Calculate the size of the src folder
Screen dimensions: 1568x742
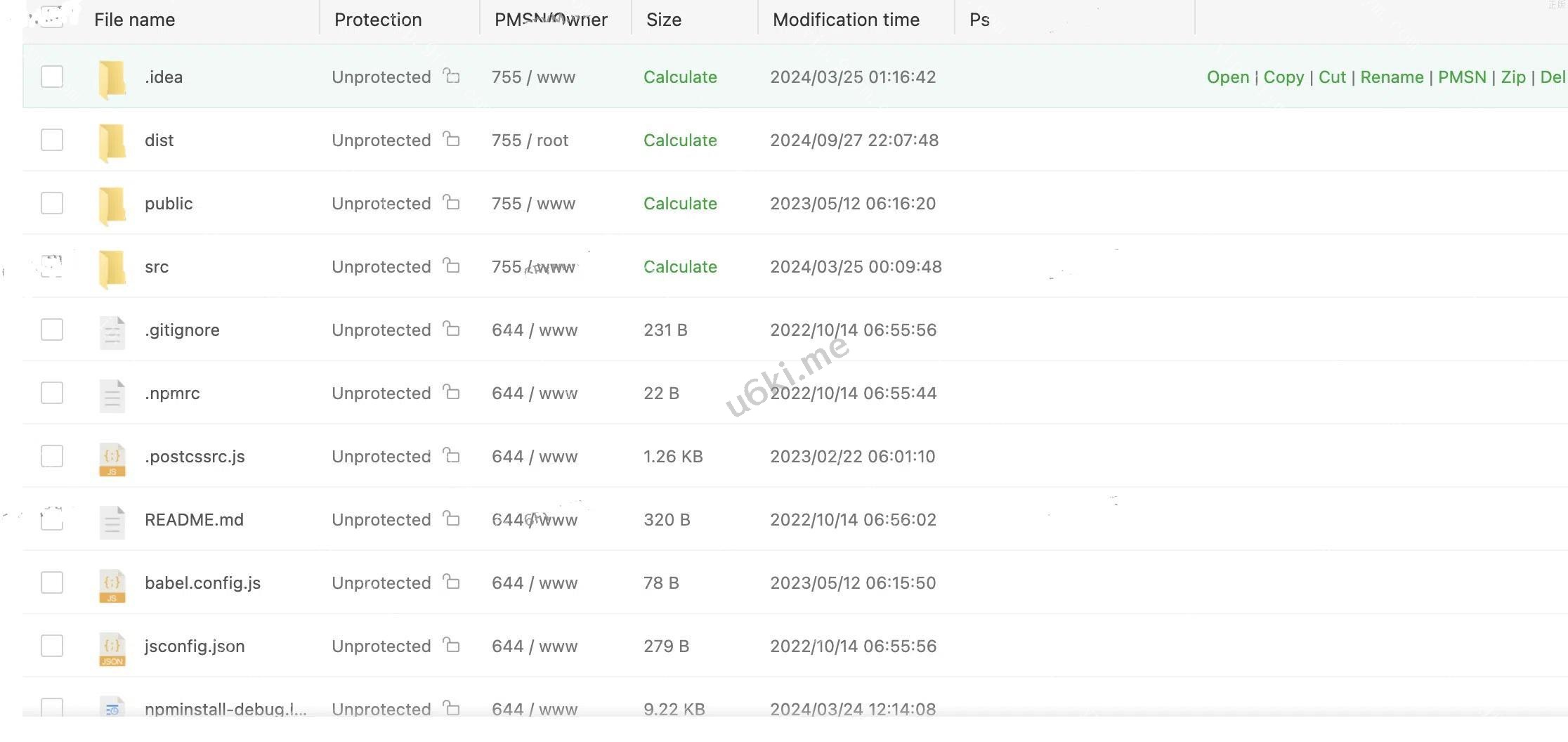[680, 267]
